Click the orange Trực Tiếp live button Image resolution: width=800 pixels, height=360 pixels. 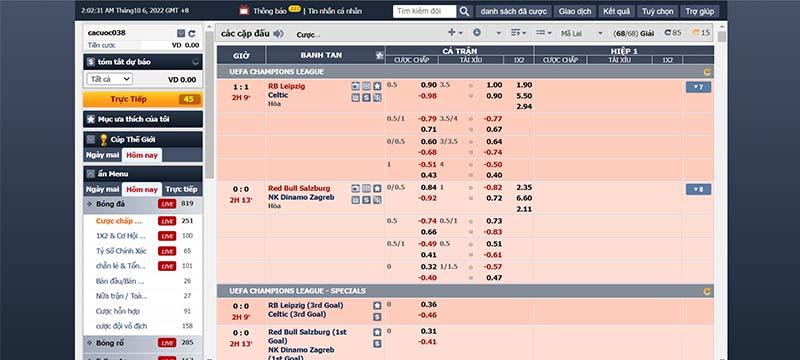pos(143,99)
